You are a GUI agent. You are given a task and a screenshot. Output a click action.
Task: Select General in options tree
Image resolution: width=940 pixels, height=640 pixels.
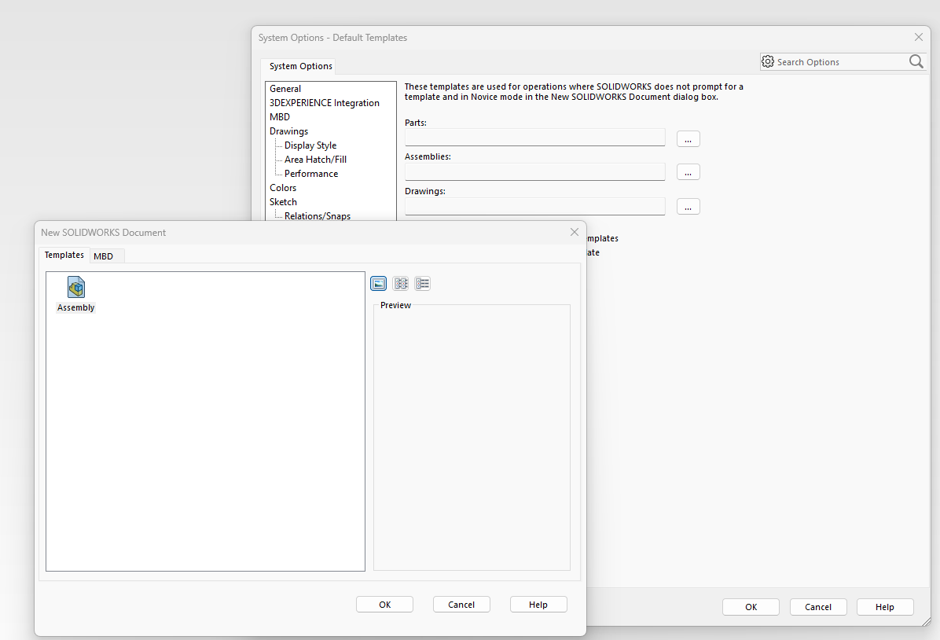tap(285, 89)
